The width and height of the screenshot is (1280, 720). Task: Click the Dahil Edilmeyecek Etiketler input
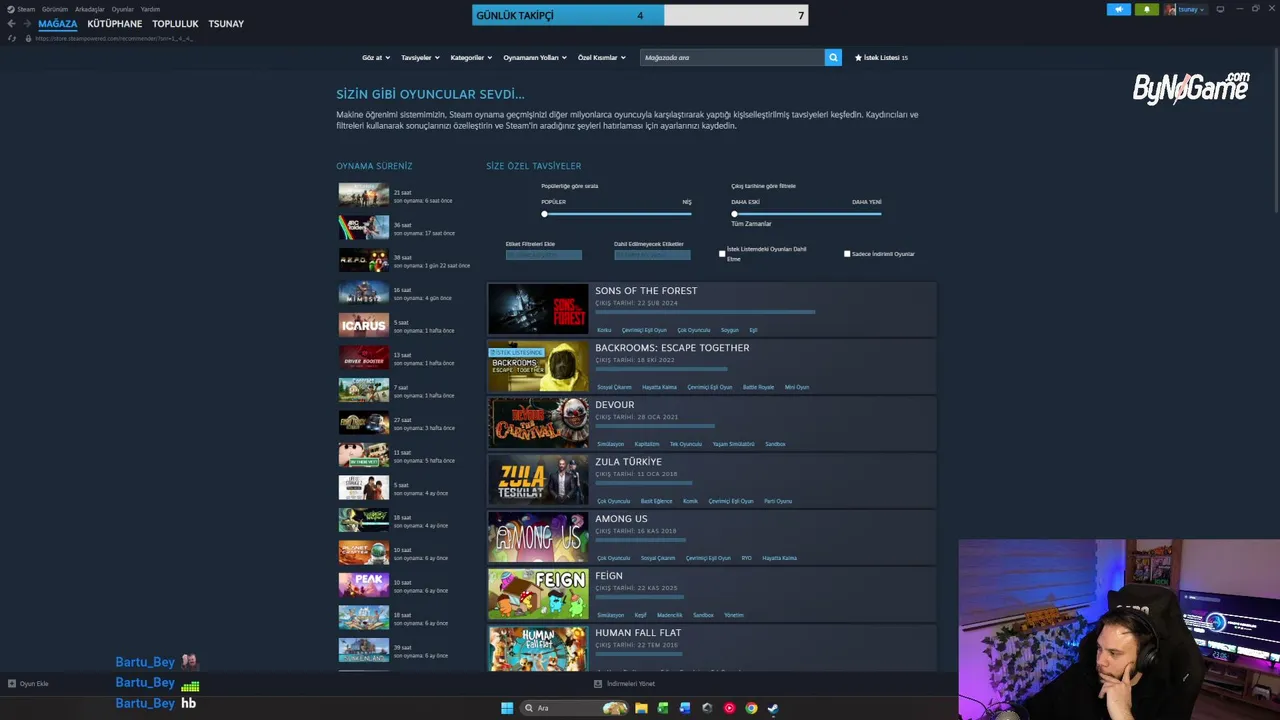pyautogui.click(x=652, y=255)
